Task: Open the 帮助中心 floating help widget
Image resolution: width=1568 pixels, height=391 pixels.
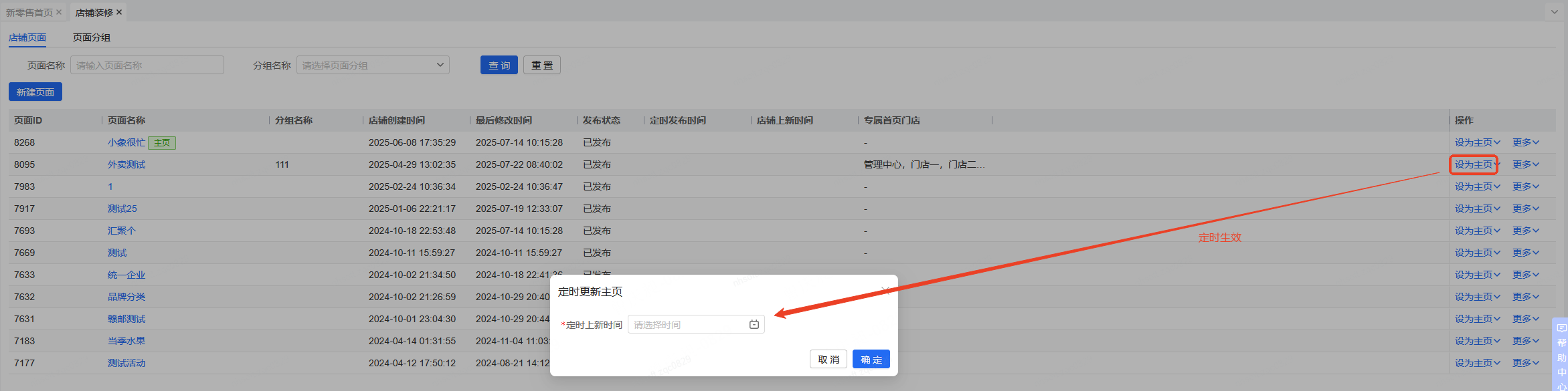Action: pos(1561,354)
